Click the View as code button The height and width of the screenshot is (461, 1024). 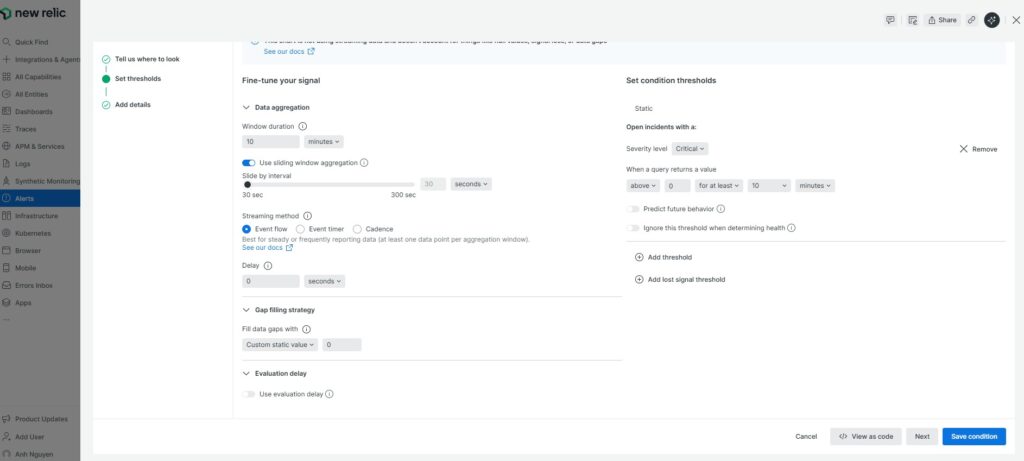866,436
